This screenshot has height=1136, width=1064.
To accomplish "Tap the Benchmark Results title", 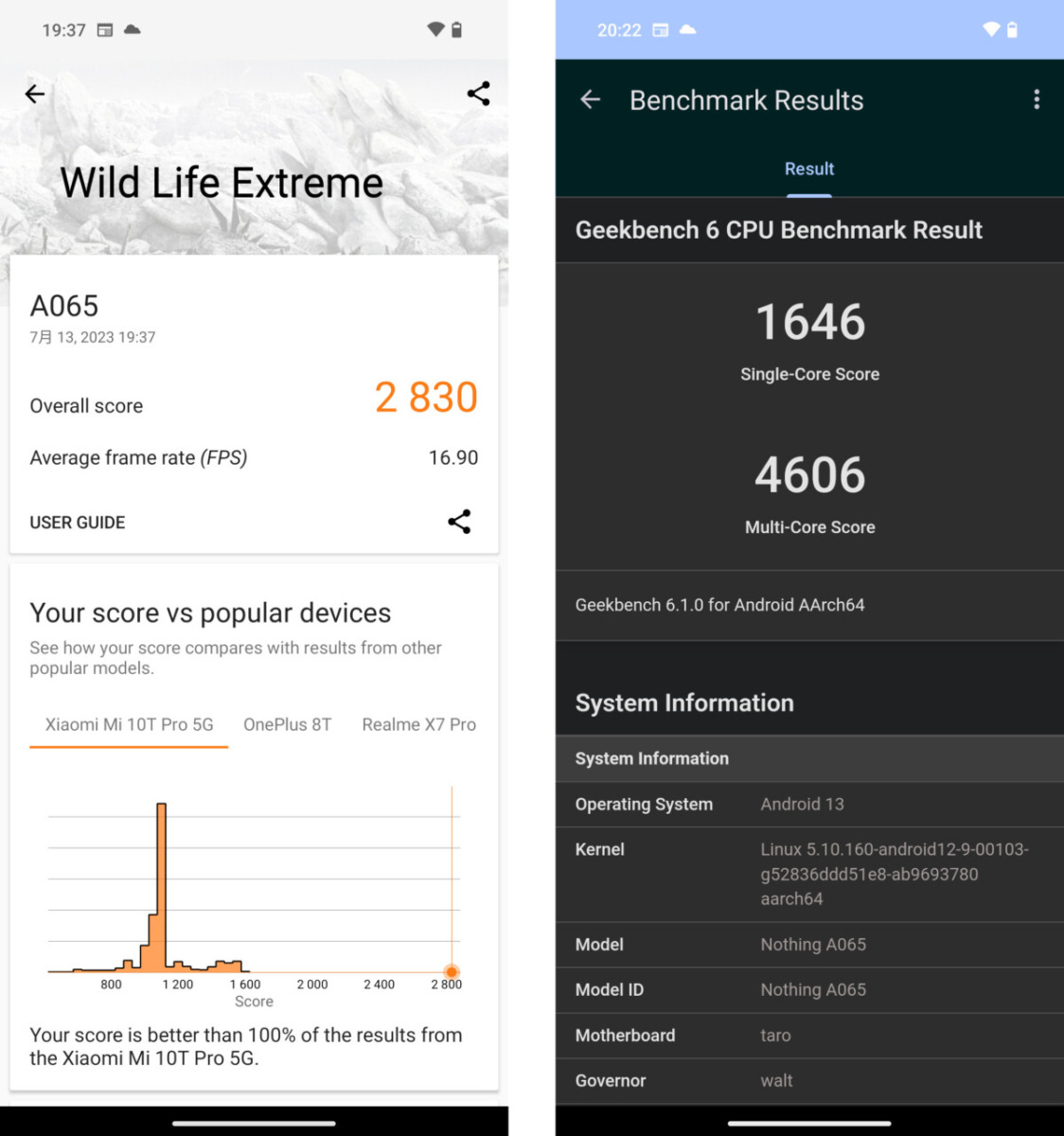I will click(x=747, y=100).
